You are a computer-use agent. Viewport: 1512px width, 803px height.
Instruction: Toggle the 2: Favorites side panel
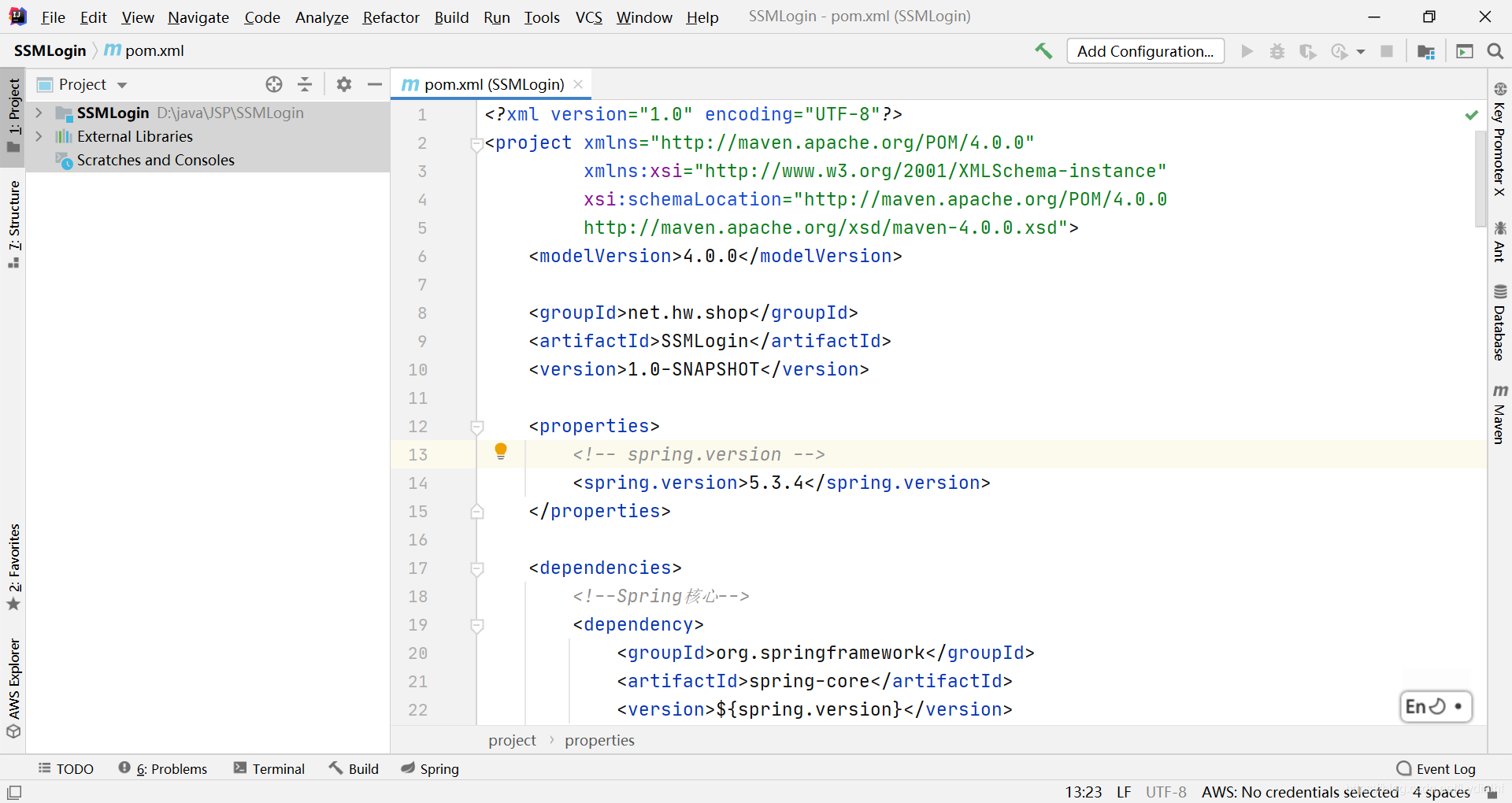click(x=13, y=567)
